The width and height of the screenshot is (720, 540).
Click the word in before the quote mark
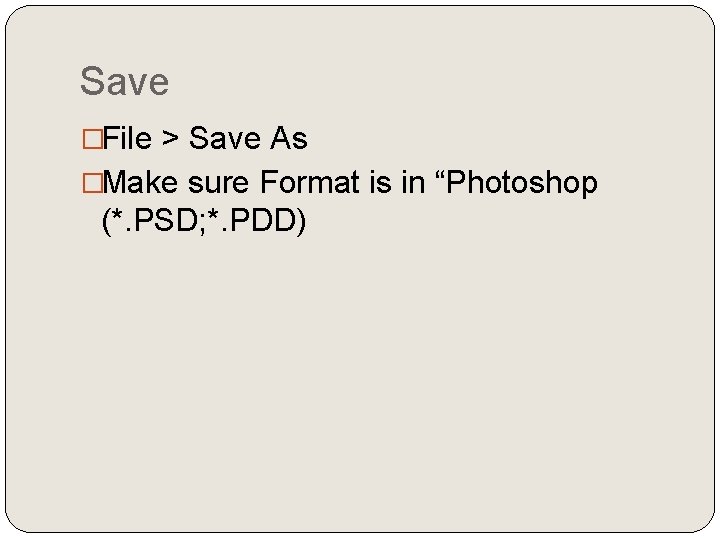coord(413,182)
